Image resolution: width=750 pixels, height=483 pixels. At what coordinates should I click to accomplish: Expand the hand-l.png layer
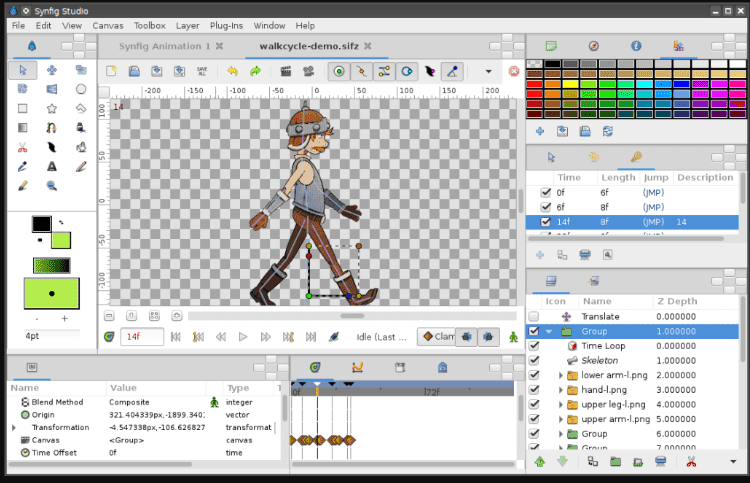[x=561, y=390]
